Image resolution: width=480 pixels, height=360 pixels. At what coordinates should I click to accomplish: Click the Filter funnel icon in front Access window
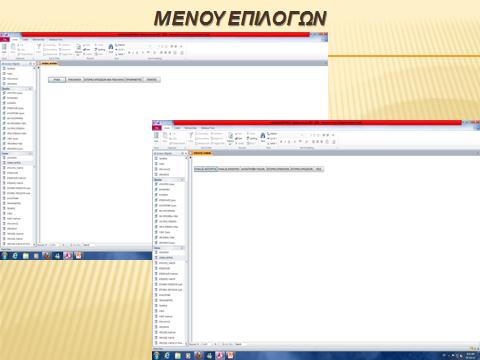click(x=191, y=135)
